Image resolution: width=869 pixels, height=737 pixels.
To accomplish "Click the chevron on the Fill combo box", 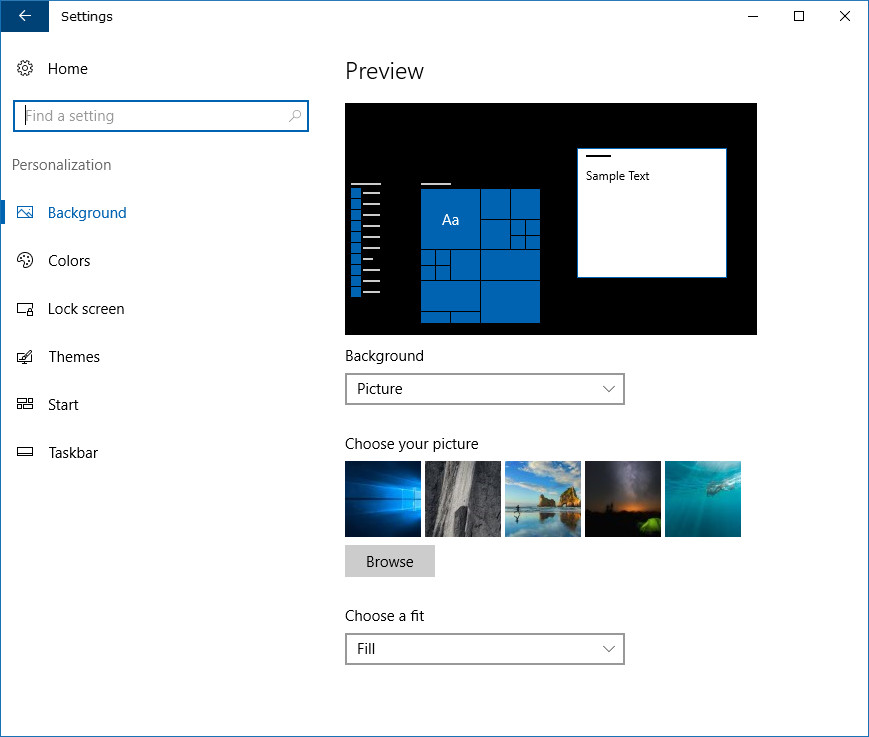I will coord(609,649).
